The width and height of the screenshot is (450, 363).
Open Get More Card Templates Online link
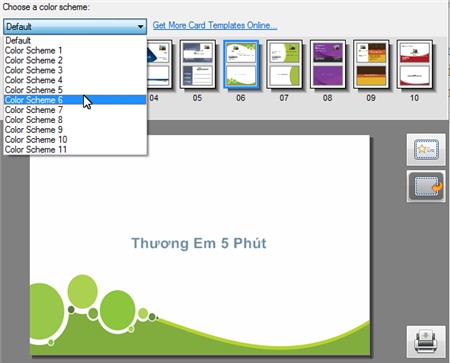pyautogui.click(x=215, y=25)
